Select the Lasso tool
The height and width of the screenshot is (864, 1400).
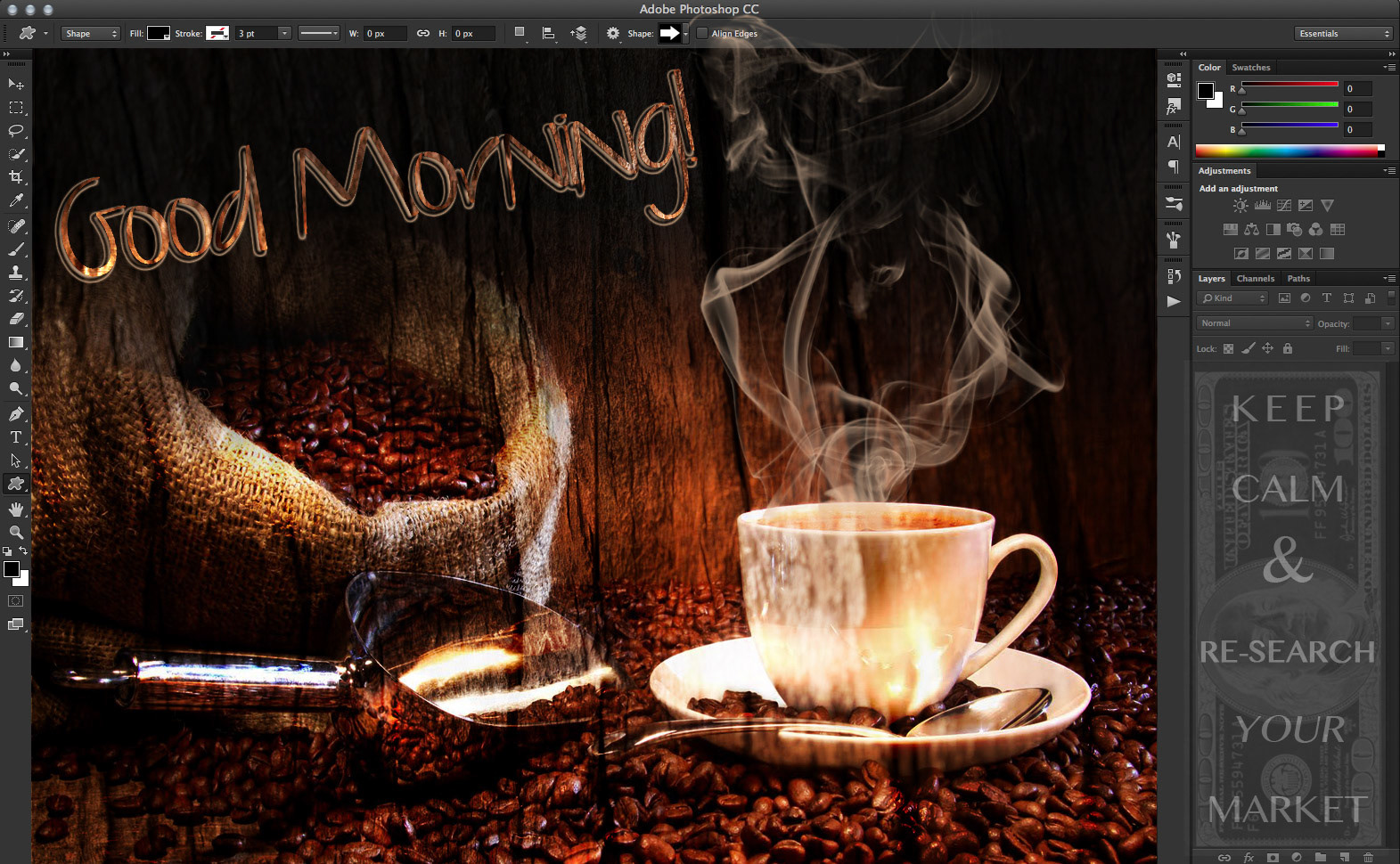(16, 131)
